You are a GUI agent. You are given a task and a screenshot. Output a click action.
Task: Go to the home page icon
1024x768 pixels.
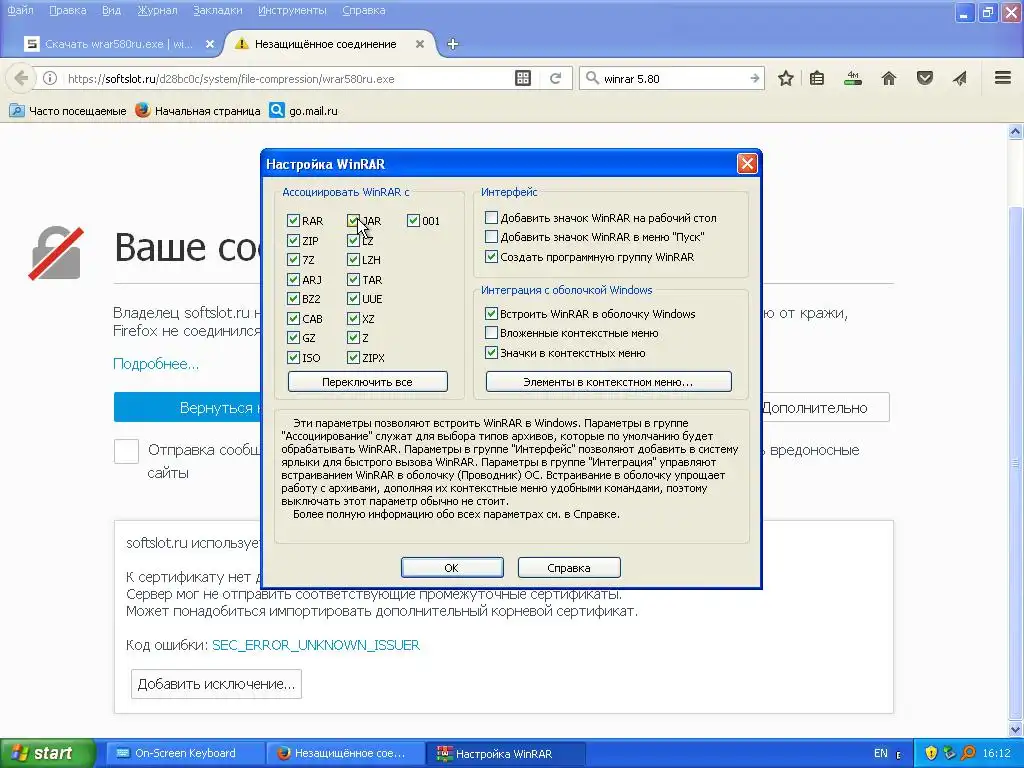(889, 78)
